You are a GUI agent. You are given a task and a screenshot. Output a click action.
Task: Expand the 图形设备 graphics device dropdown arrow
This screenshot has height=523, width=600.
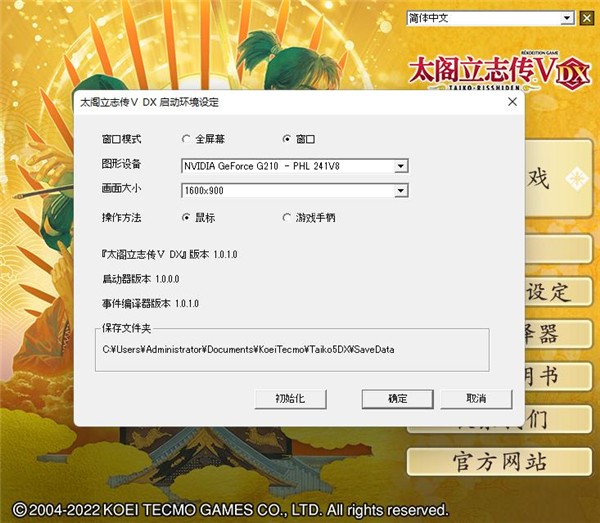coord(401,166)
